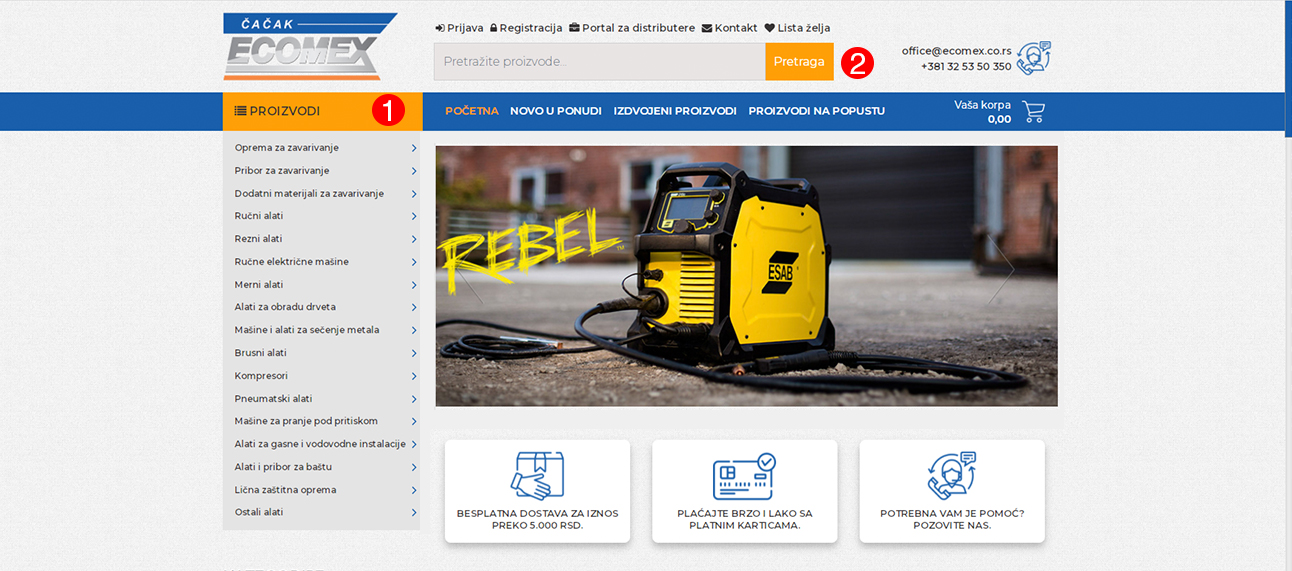Go to next banner slide arrow
Screen dimensions: 1292x571
(x=1001, y=269)
